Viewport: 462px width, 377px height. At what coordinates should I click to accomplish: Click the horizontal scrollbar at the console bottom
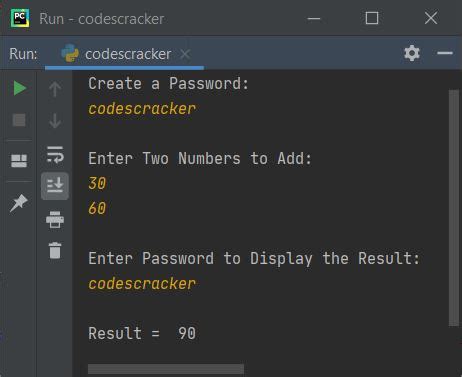[x=166, y=369]
